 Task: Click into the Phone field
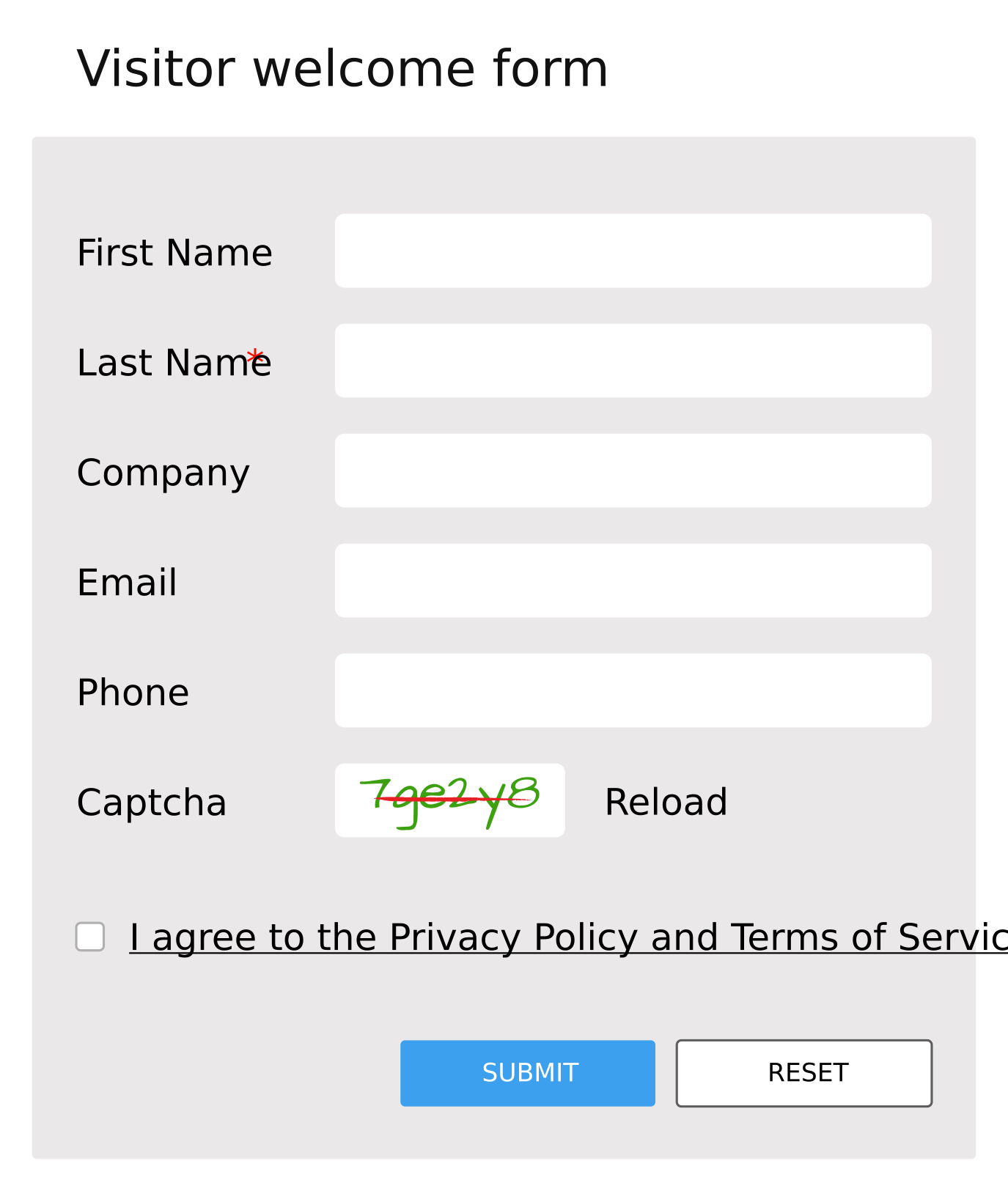633,690
